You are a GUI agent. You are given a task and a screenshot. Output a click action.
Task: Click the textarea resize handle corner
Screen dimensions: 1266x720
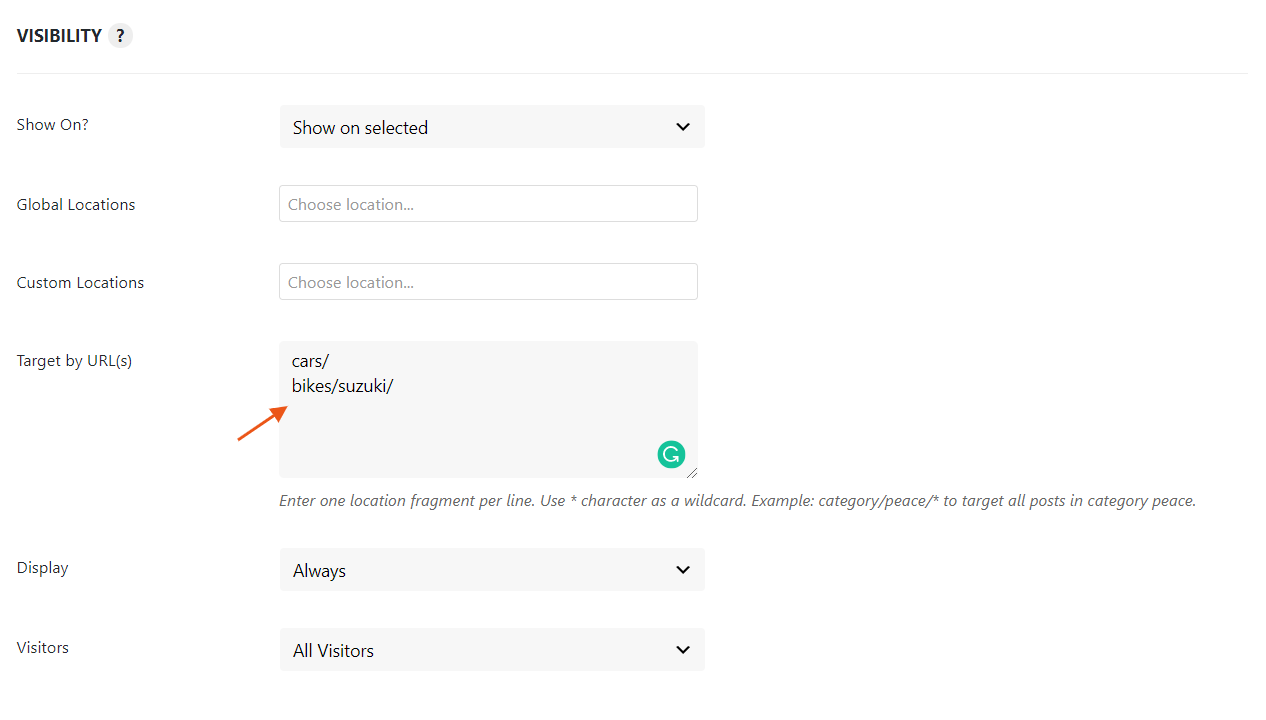coord(692,474)
